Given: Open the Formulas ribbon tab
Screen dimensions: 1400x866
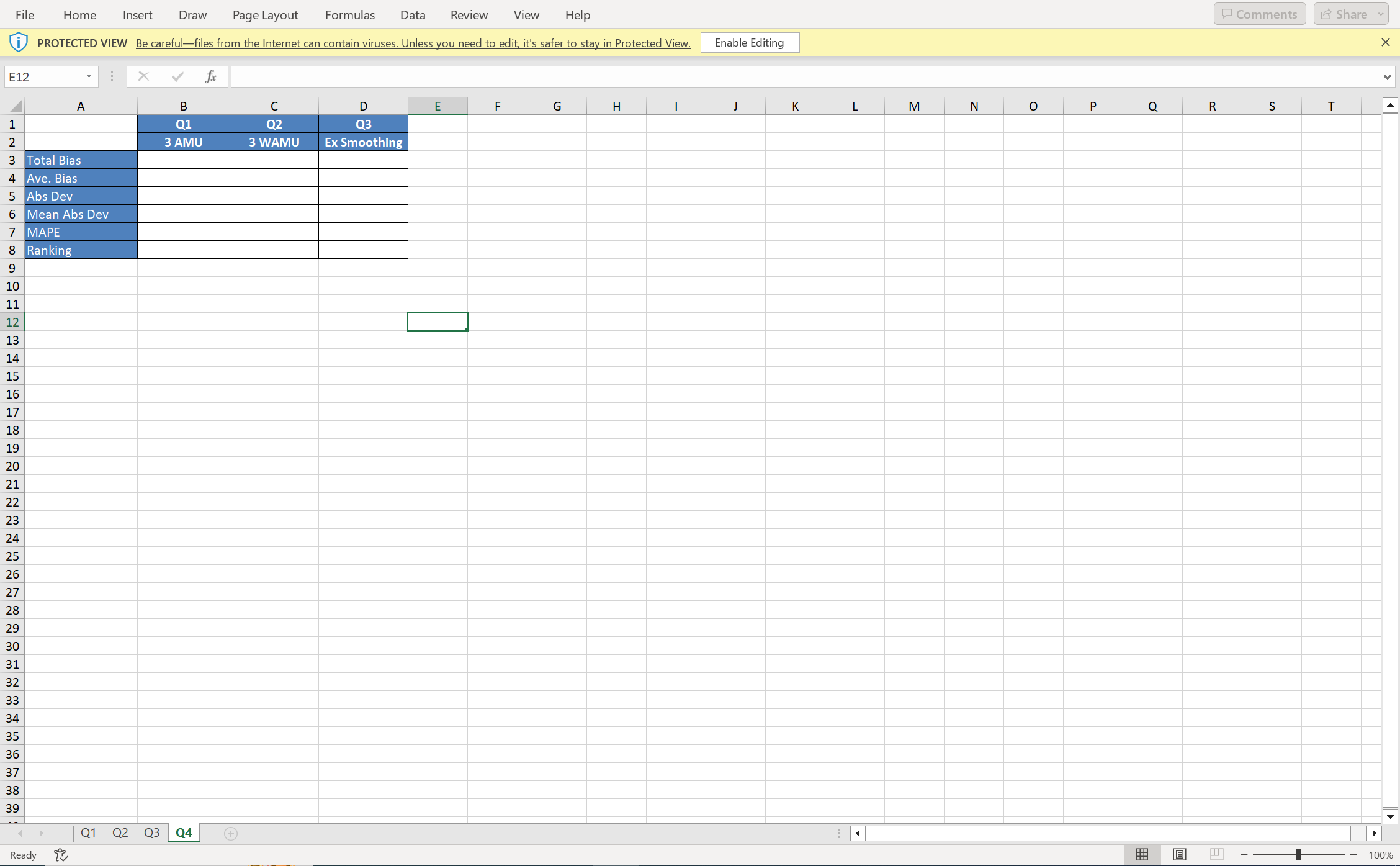Looking at the screenshot, I should coord(349,15).
